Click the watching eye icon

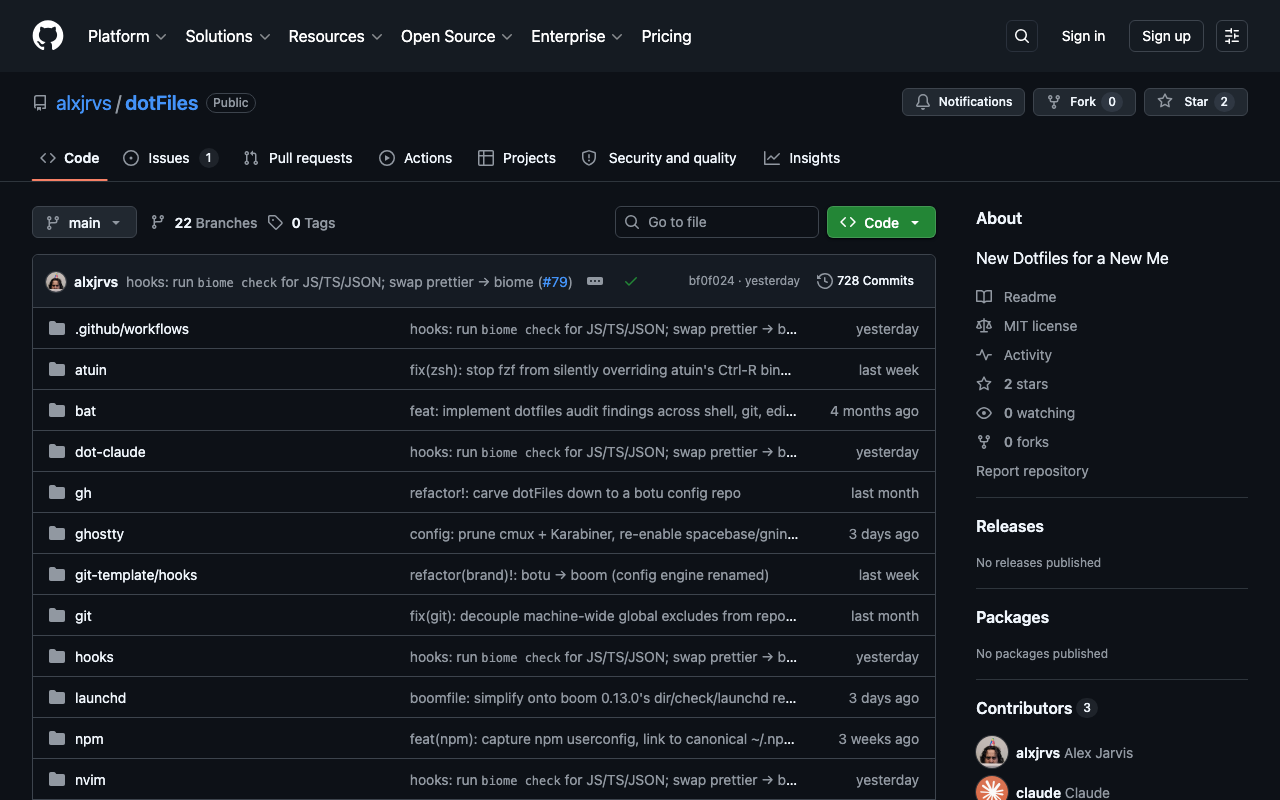pyautogui.click(x=984, y=413)
